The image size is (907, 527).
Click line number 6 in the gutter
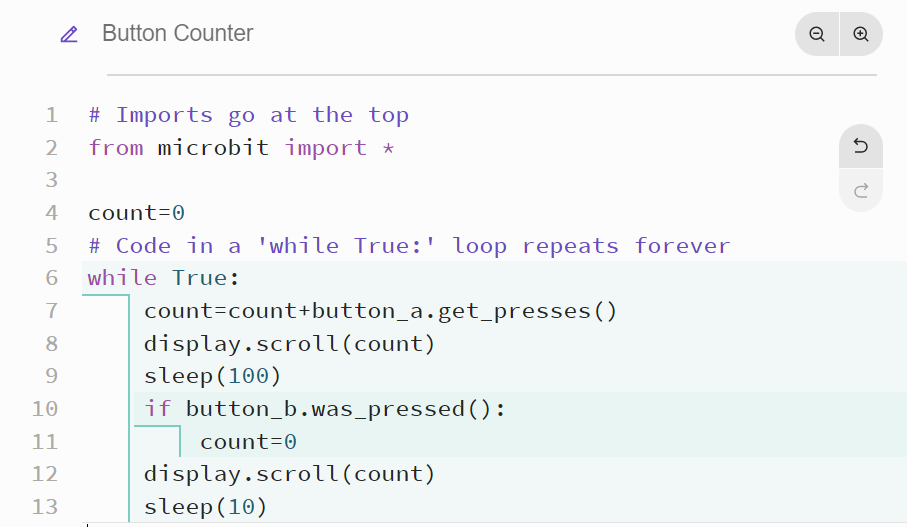pyautogui.click(x=51, y=278)
